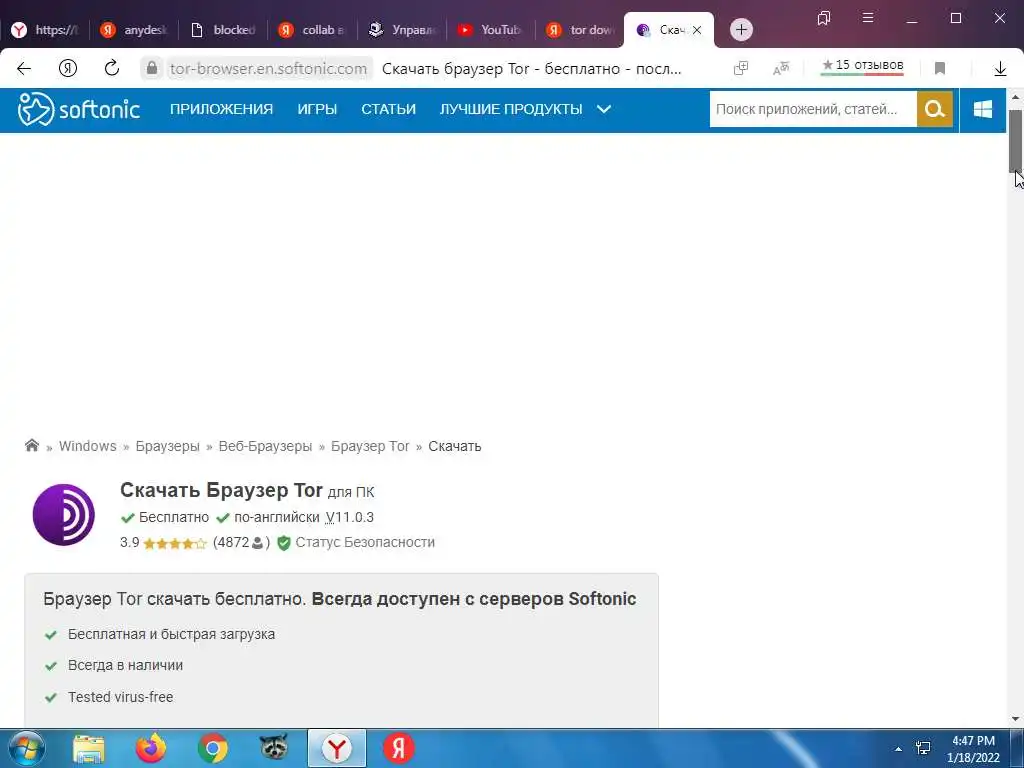Close the current Softonic tab
1024x768 pixels.
[697, 30]
